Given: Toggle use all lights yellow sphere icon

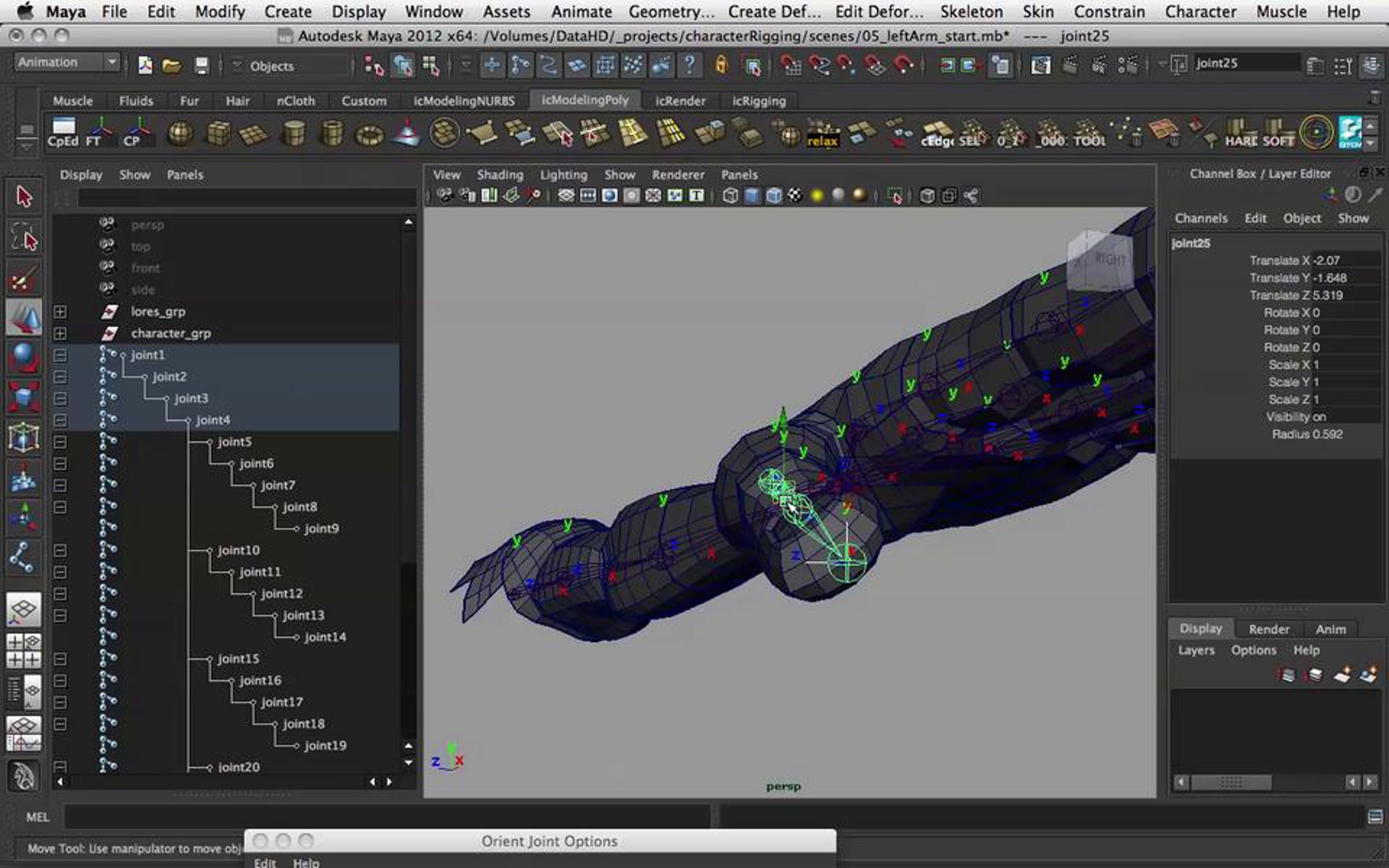Looking at the screenshot, I should (x=817, y=196).
